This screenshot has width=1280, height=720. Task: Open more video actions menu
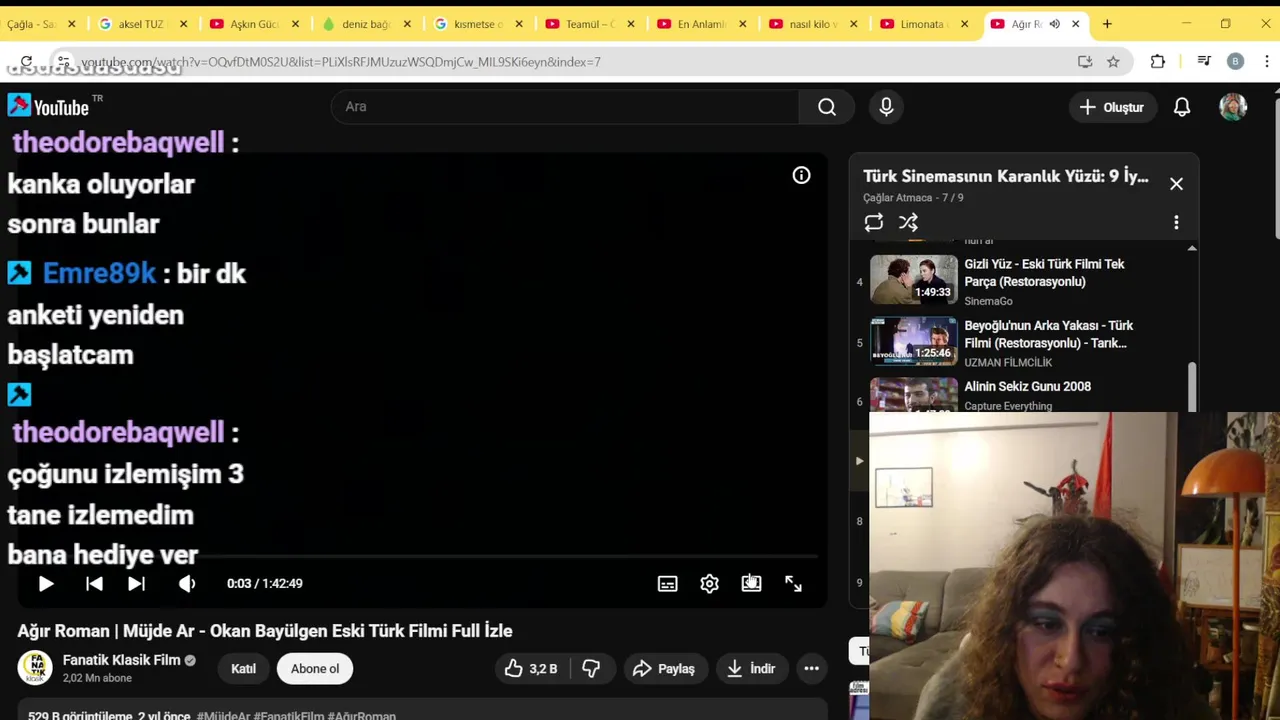pyautogui.click(x=812, y=669)
